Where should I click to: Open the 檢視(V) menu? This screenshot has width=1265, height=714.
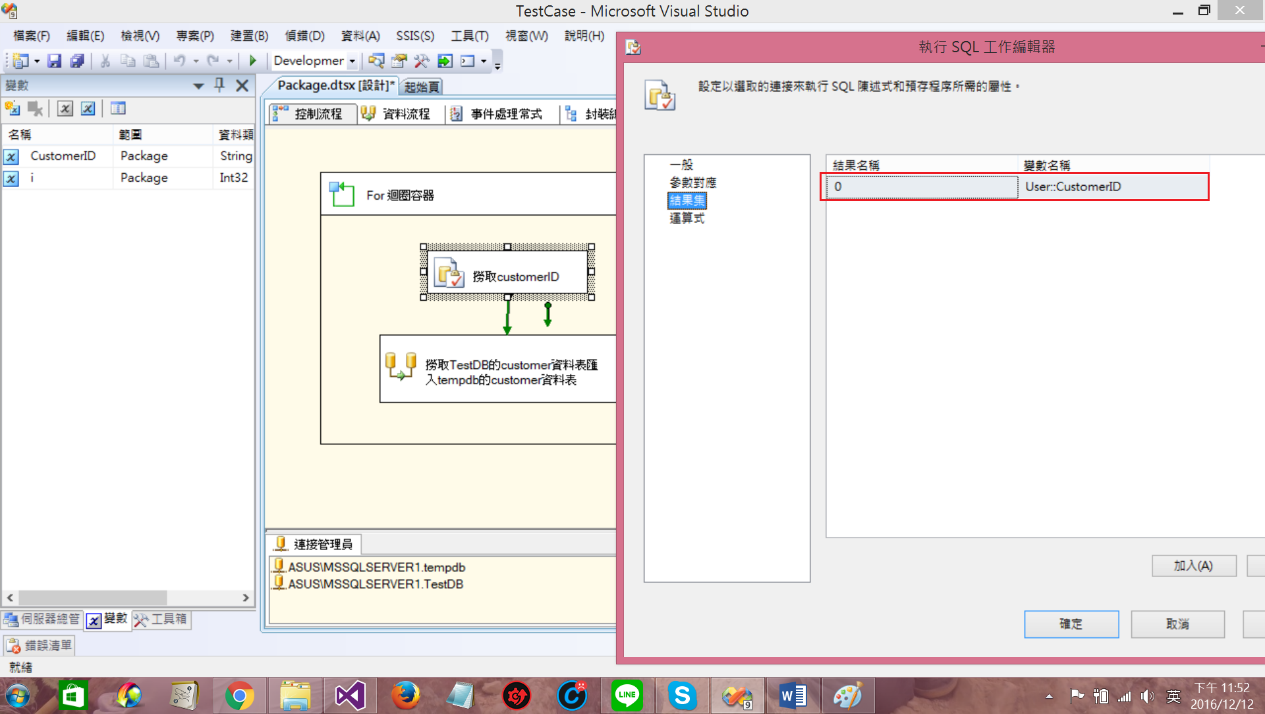(140, 35)
